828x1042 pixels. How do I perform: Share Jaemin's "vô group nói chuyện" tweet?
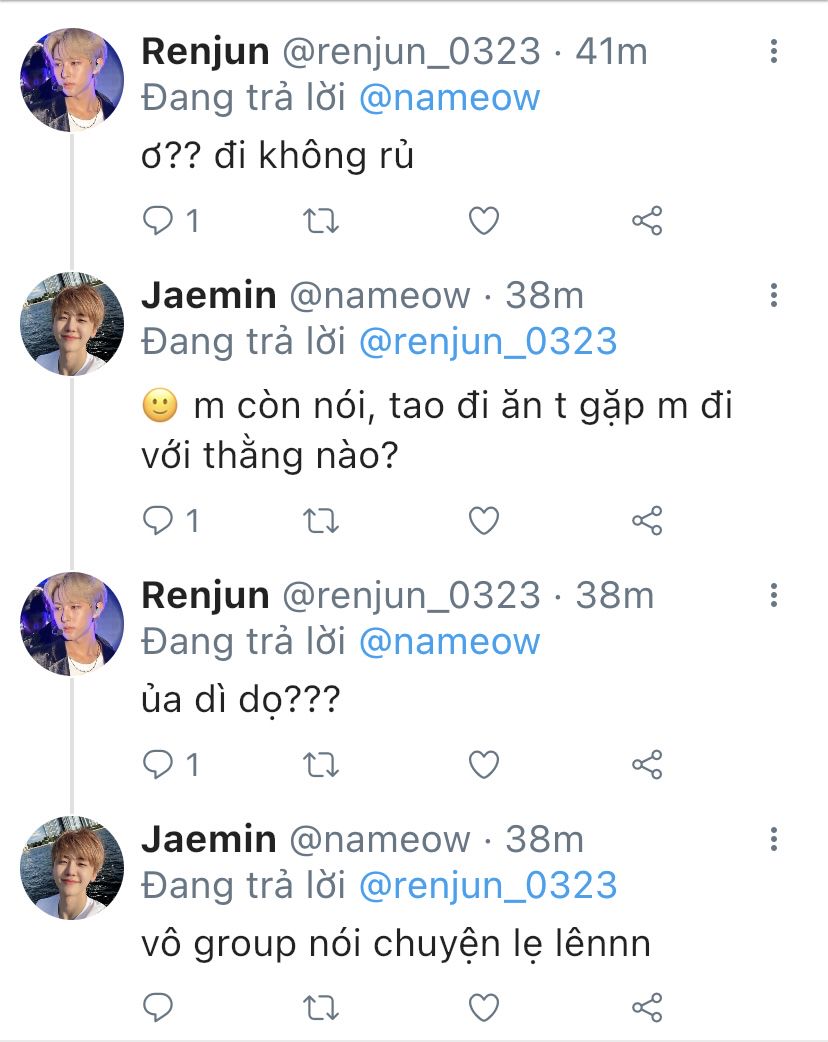647,1005
